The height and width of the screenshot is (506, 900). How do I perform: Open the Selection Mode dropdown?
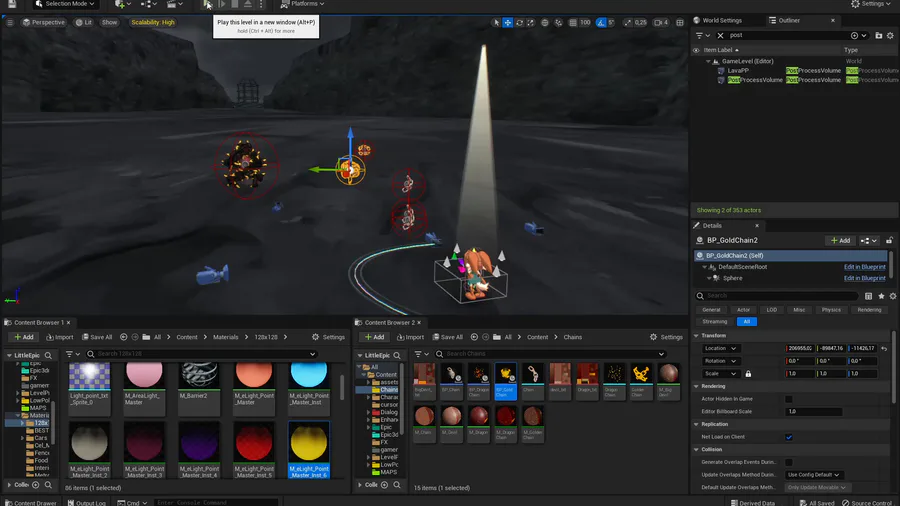click(x=66, y=4)
